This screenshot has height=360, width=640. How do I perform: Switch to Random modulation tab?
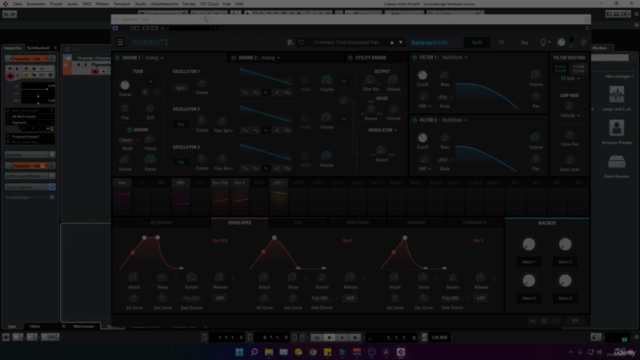pos(416,223)
